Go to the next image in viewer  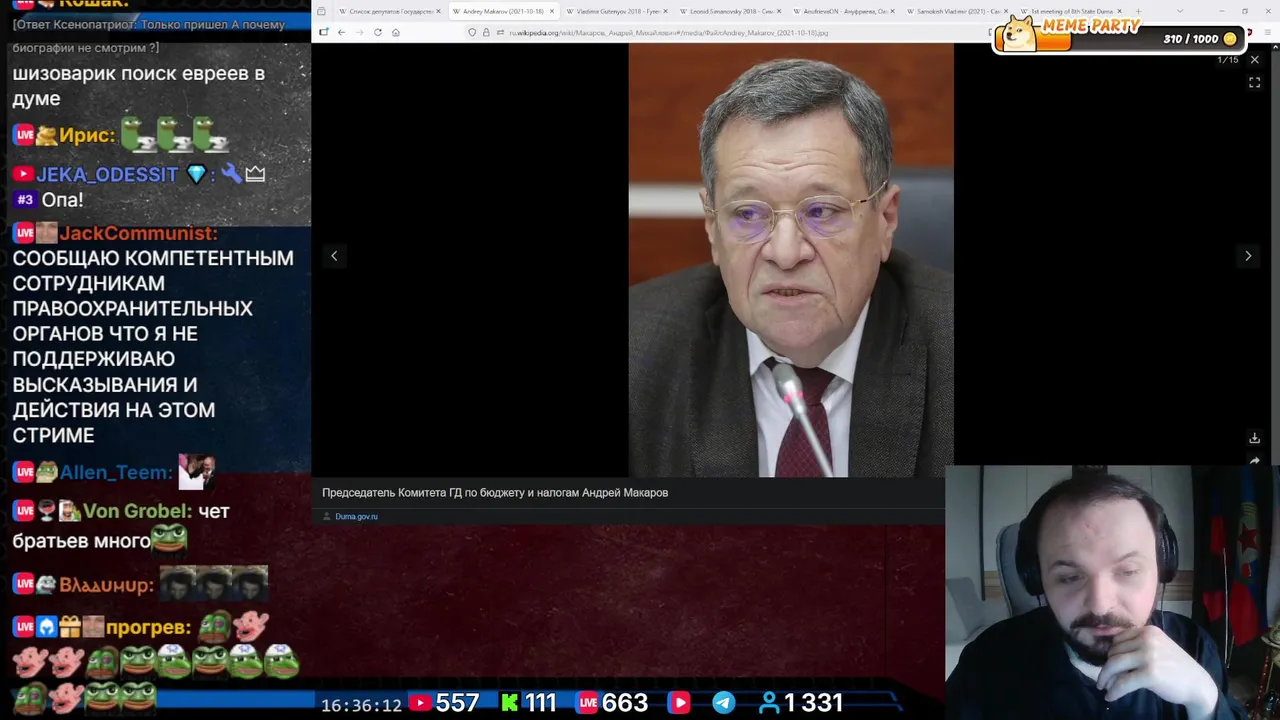point(1248,256)
